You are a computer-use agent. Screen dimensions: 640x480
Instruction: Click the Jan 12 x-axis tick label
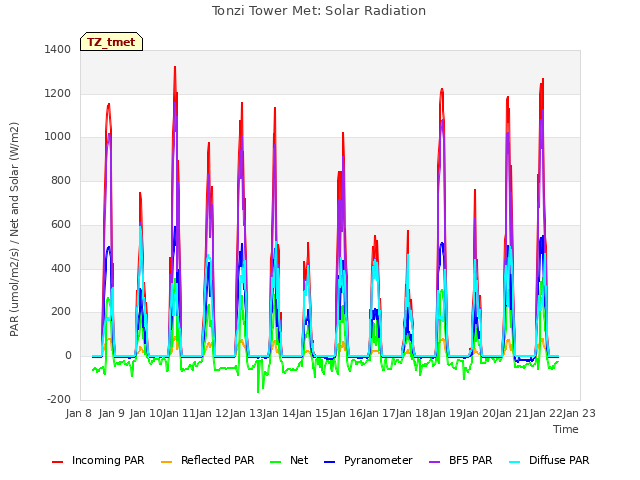pyautogui.click(x=212, y=413)
